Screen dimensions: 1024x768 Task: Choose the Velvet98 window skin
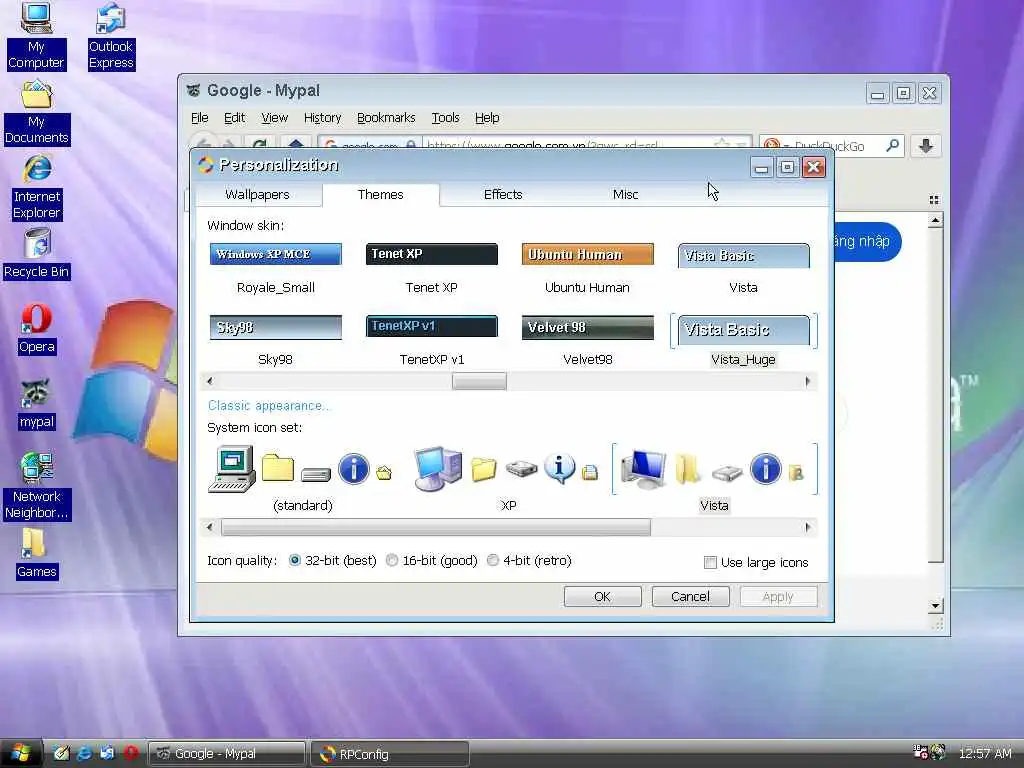(587, 340)
